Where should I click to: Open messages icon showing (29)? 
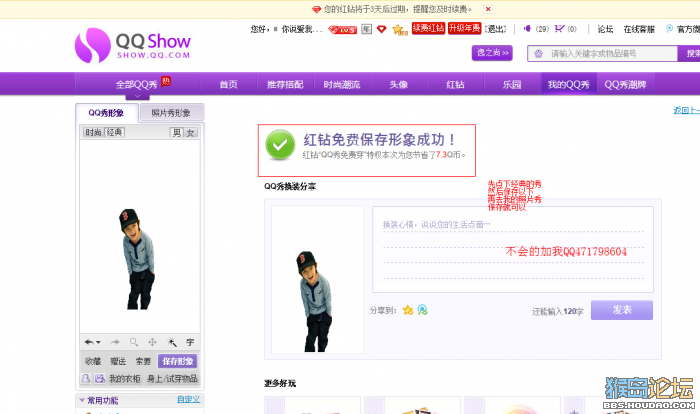527,29
